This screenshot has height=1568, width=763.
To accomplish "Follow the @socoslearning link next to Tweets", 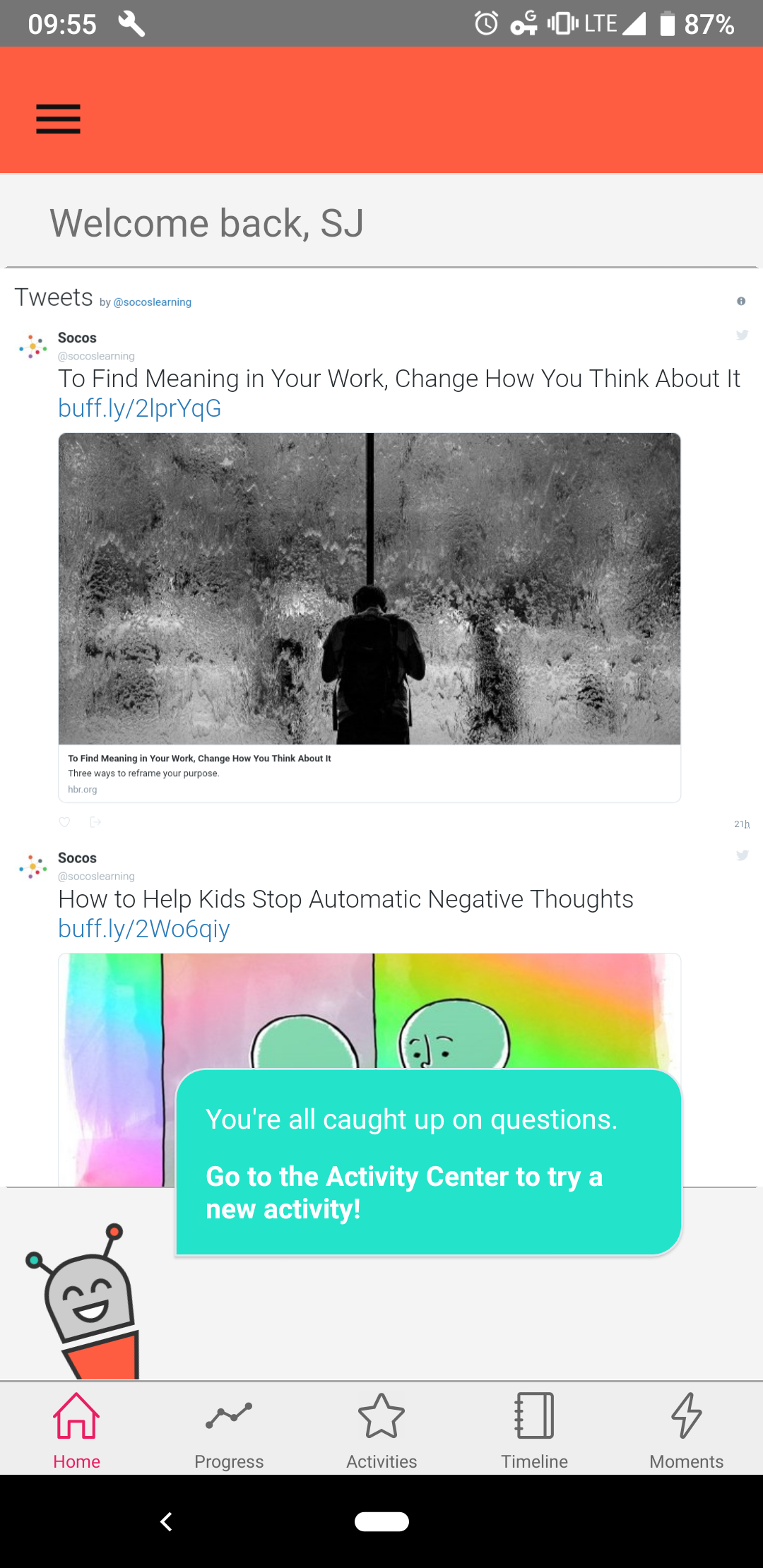I will (153, 302).
